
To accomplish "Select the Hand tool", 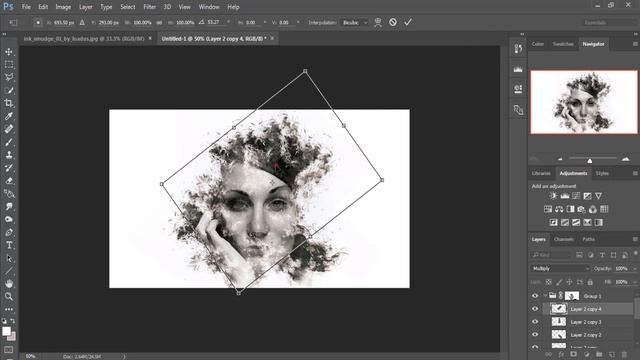I will tap(9, 284).
